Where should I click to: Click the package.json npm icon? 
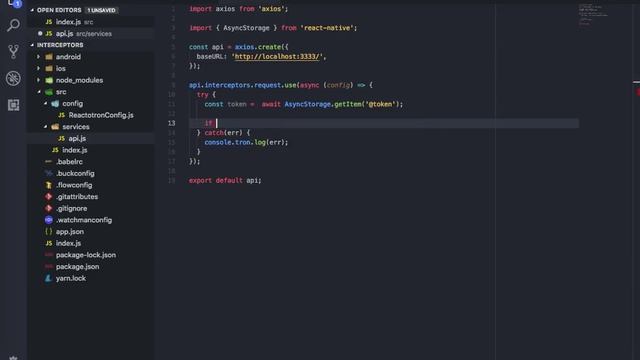click(49, 267)
